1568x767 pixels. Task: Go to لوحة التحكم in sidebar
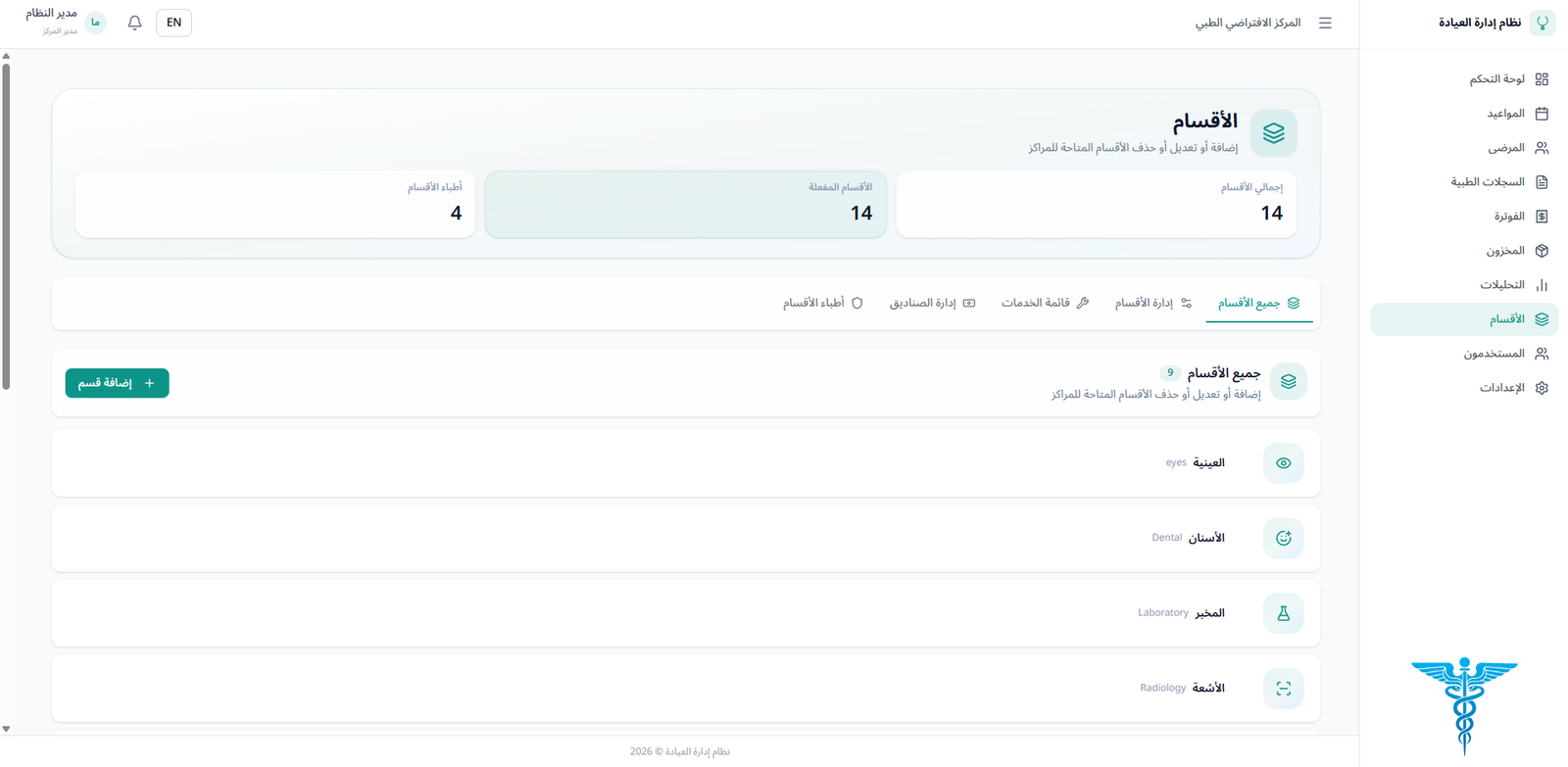point(1464,79)
